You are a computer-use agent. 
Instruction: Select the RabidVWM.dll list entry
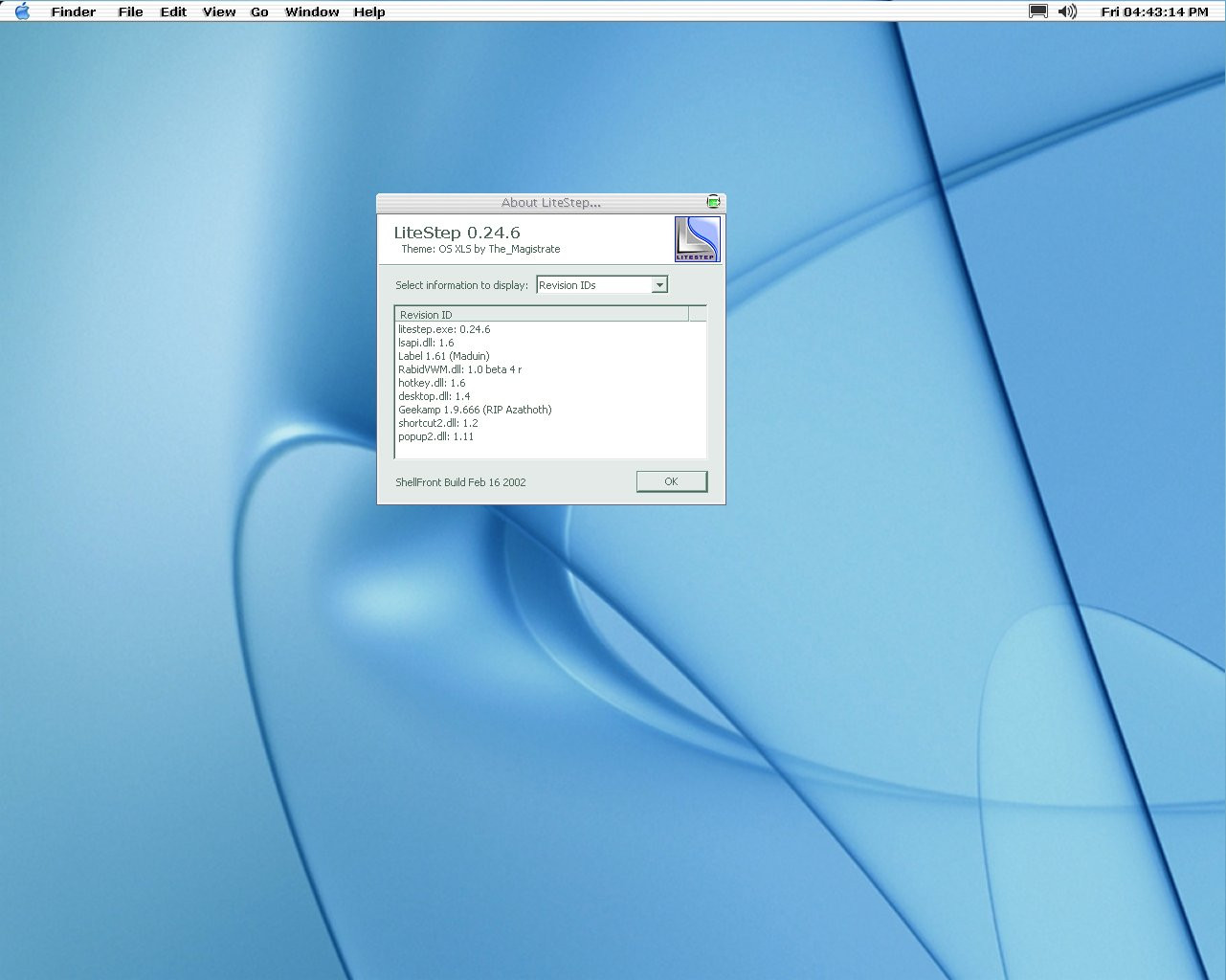(459, 369)
